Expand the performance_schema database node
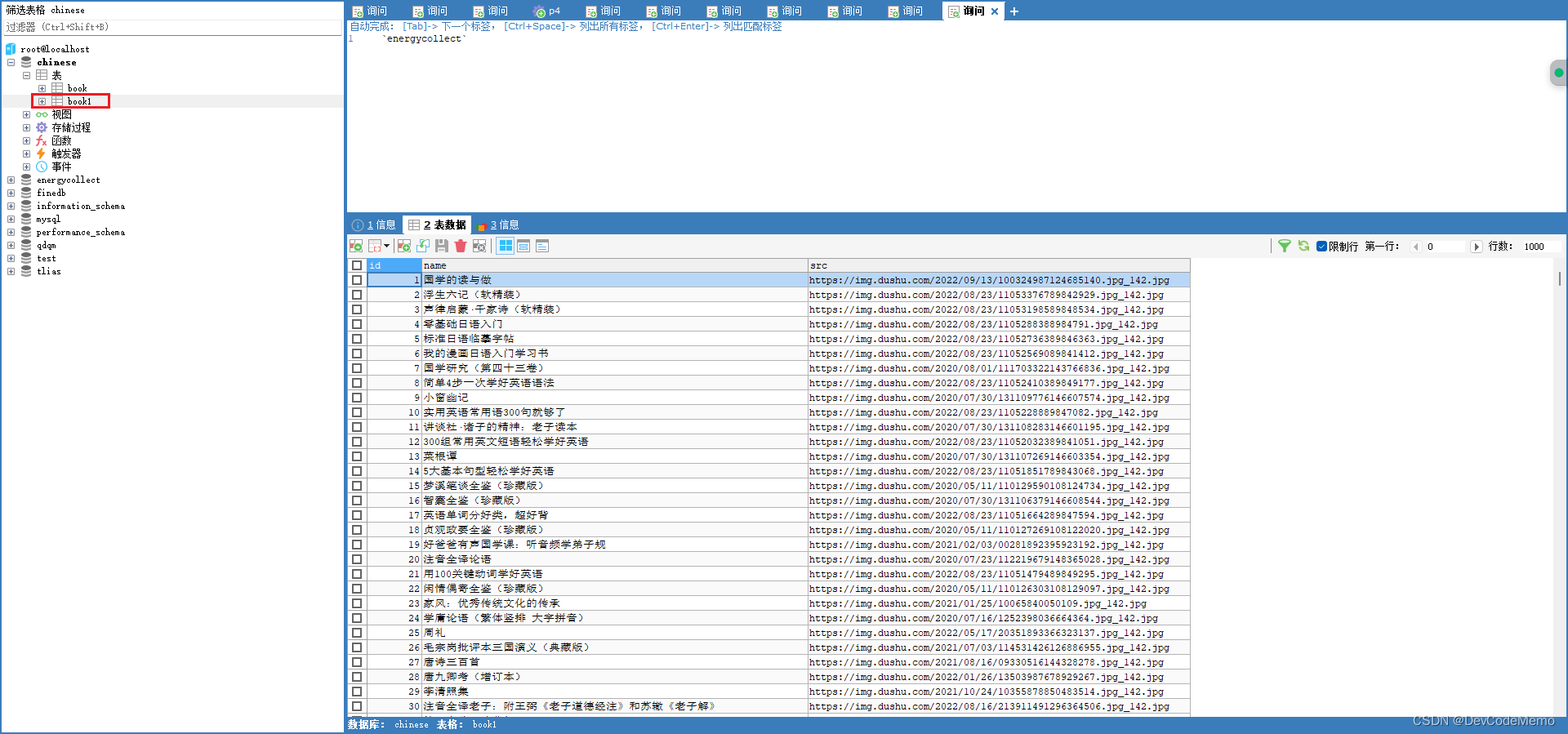The height and width of the screenshot is (734, 1568). (11, 232)
